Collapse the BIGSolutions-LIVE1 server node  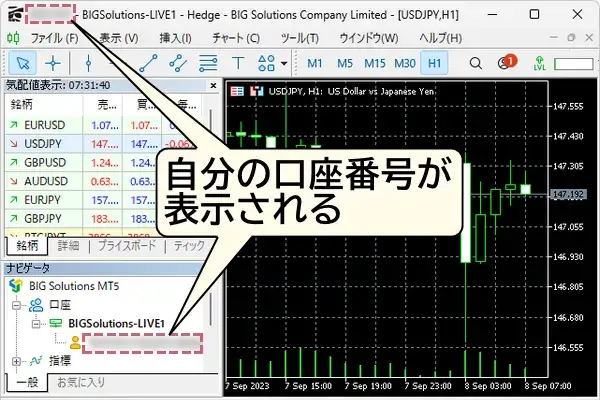point(36,324)
